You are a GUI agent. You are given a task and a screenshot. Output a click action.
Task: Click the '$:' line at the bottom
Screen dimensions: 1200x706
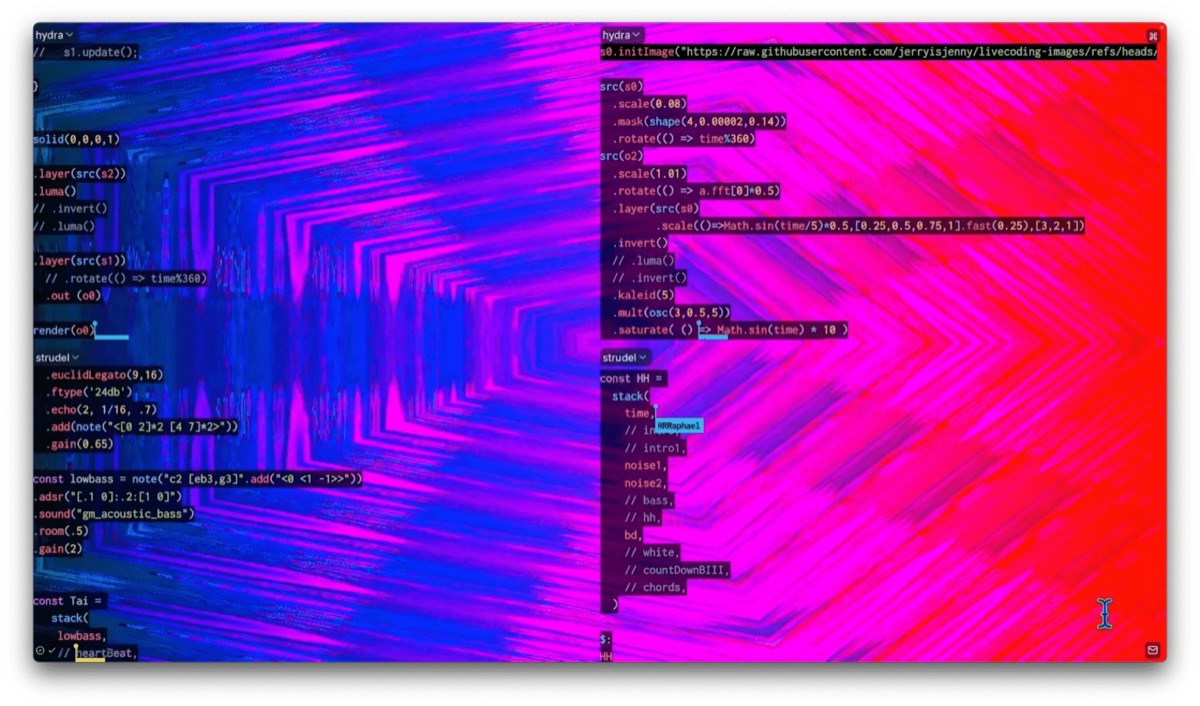point(605,639)
